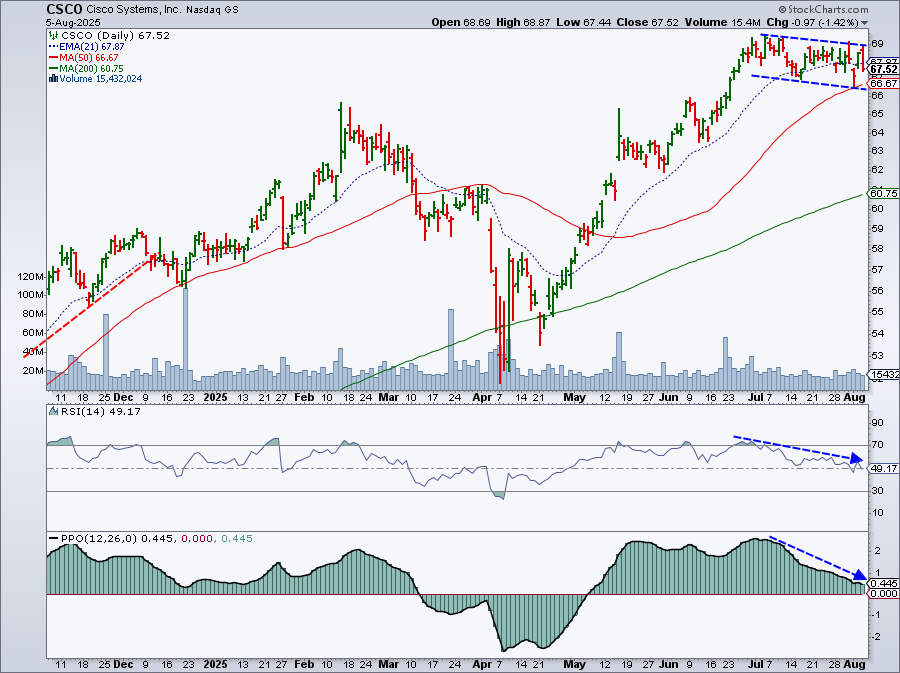The height and width of the screenshot is (673, 900).
Task: Click the 66.67 MA(50) price axis tag
Action: pyautogui.click(x=882, y=83)
